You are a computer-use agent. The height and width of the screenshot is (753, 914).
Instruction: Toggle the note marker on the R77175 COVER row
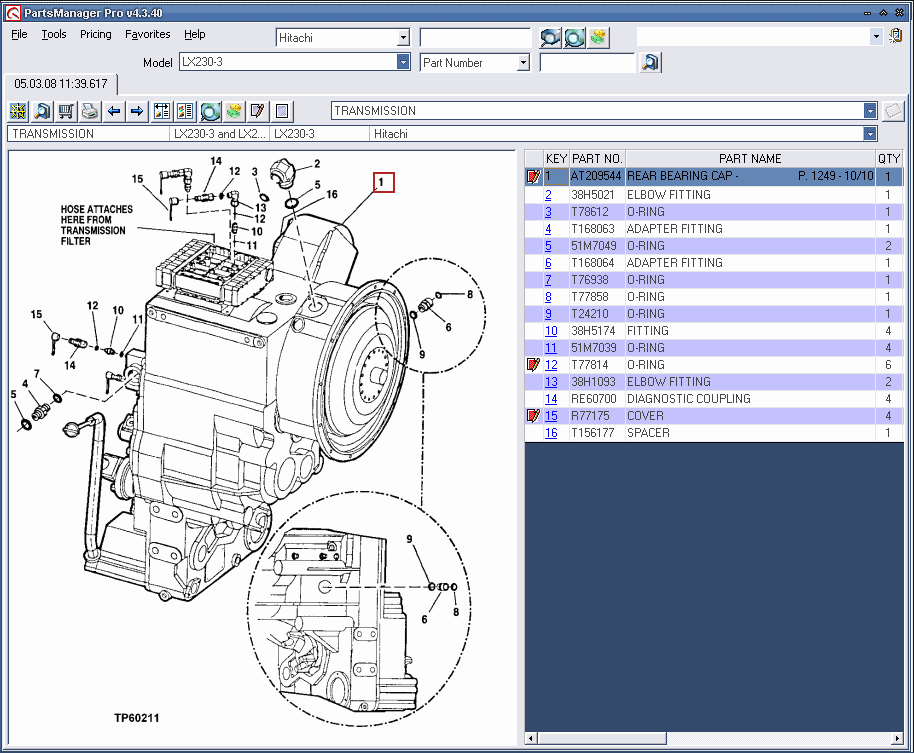534,415
